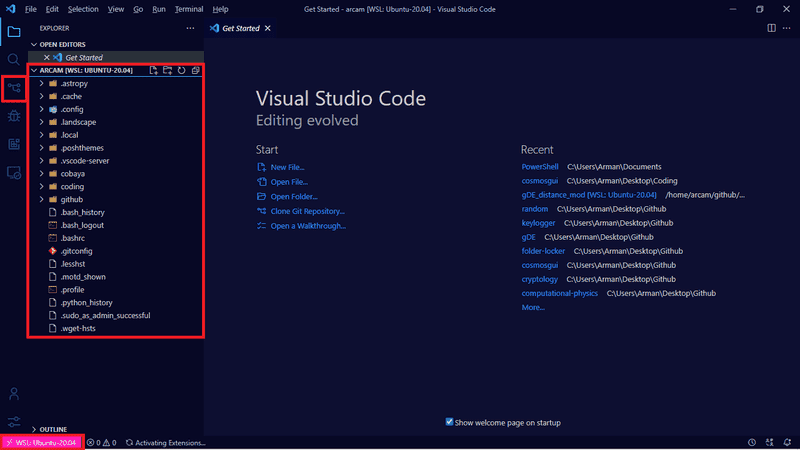This screenshot has height=450, width=800.
Task: Open the Help menu
Action: (220, 9)
